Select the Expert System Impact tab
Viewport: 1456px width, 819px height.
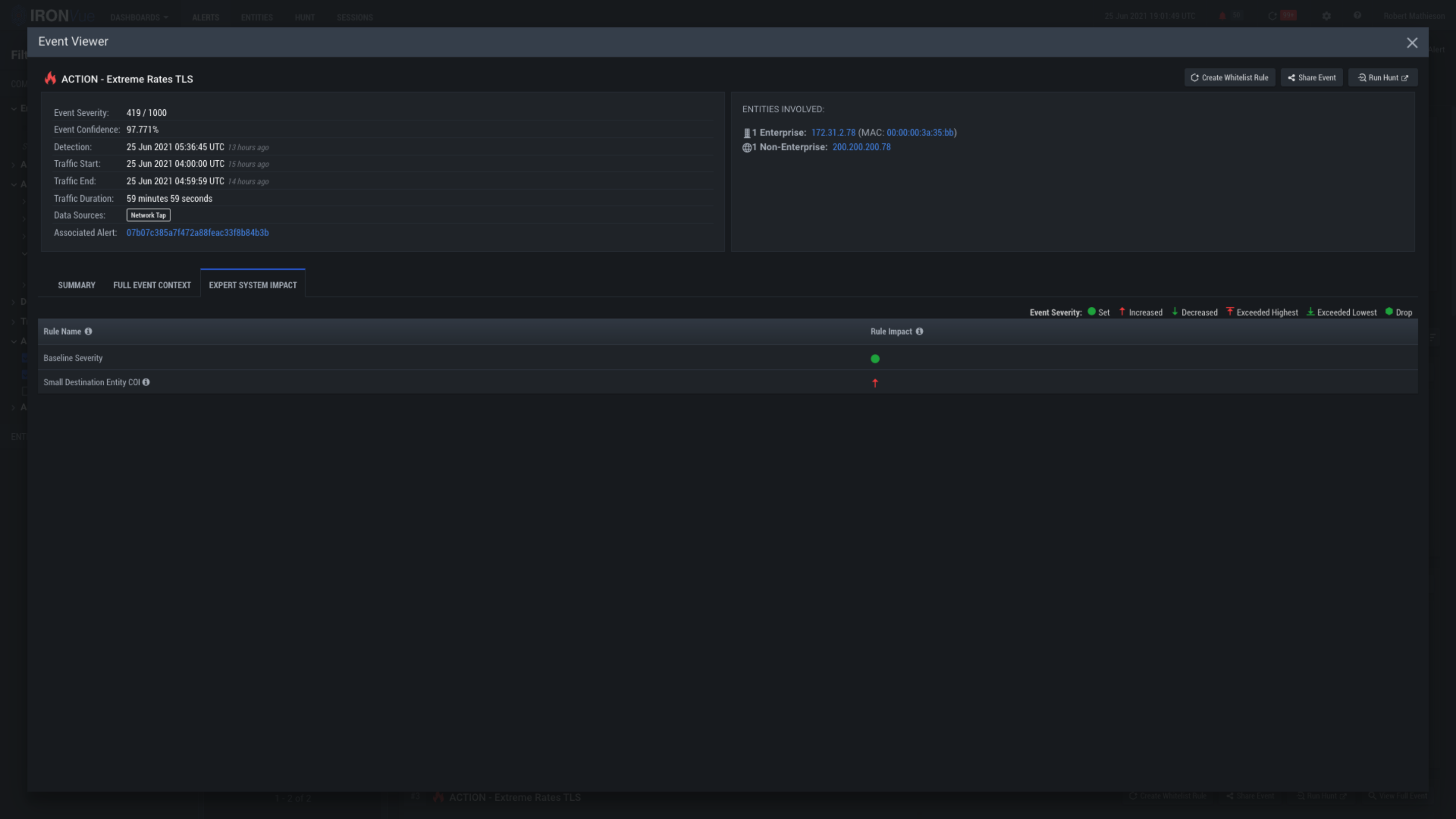[253, 285]
